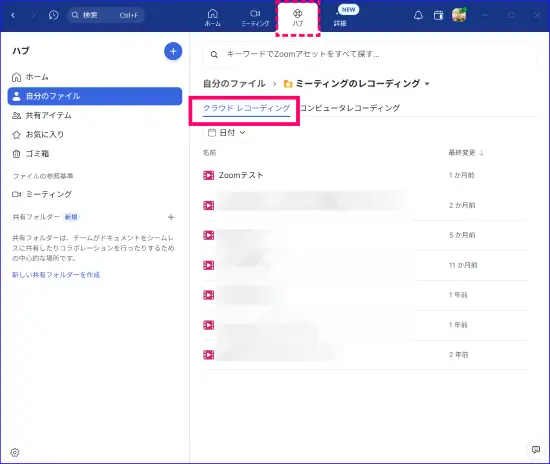The width and height of the screenshot is (550, 464).
Task: Switch to コンピュータレコーディング tab
Action: tap(350, 108)
